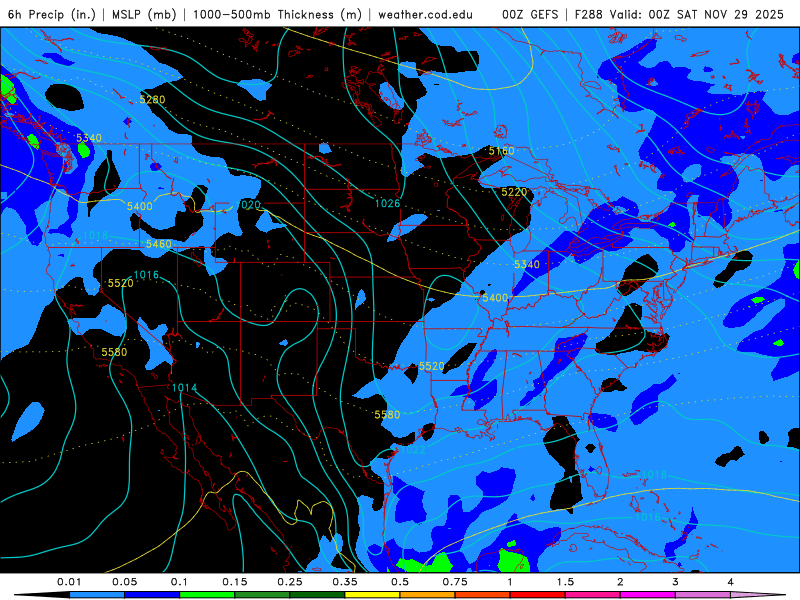Click the 5400 thickness label near Illinois
The image size is (800, 600).
click(x=495, y=297)
